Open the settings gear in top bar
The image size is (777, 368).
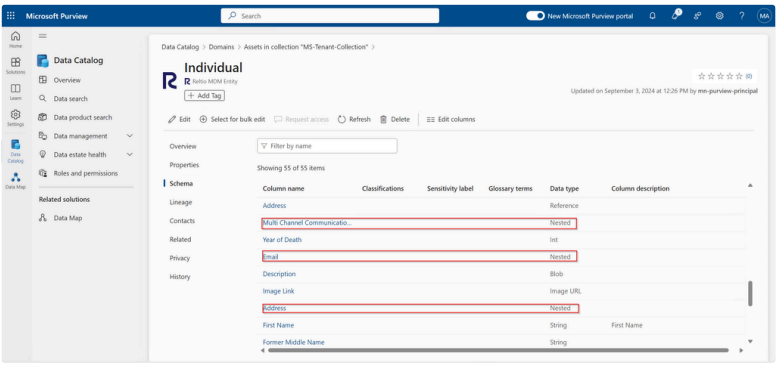[x=720, y=16]
